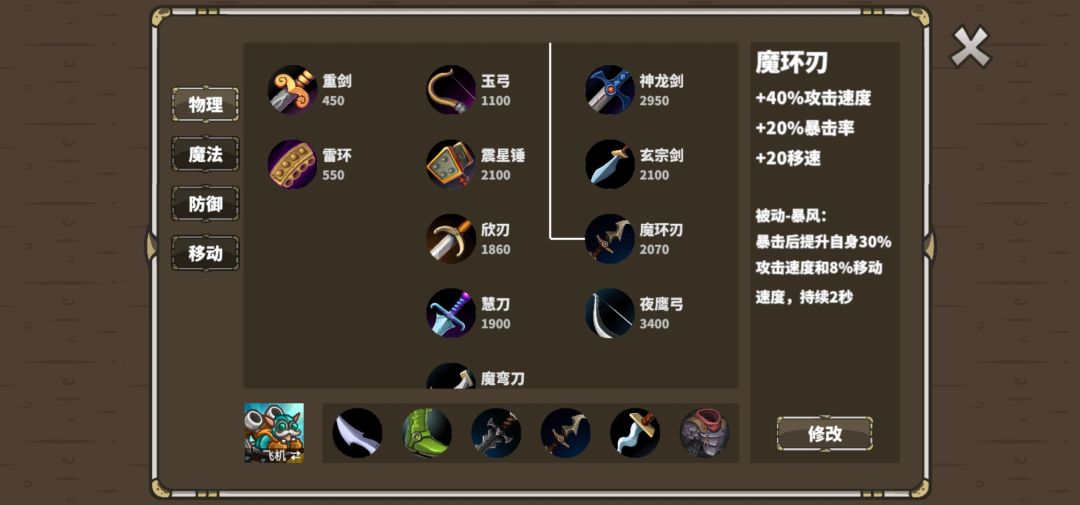
Task: Select the 震星锤 hammer item icon
Action: click(x=450, y=164)
